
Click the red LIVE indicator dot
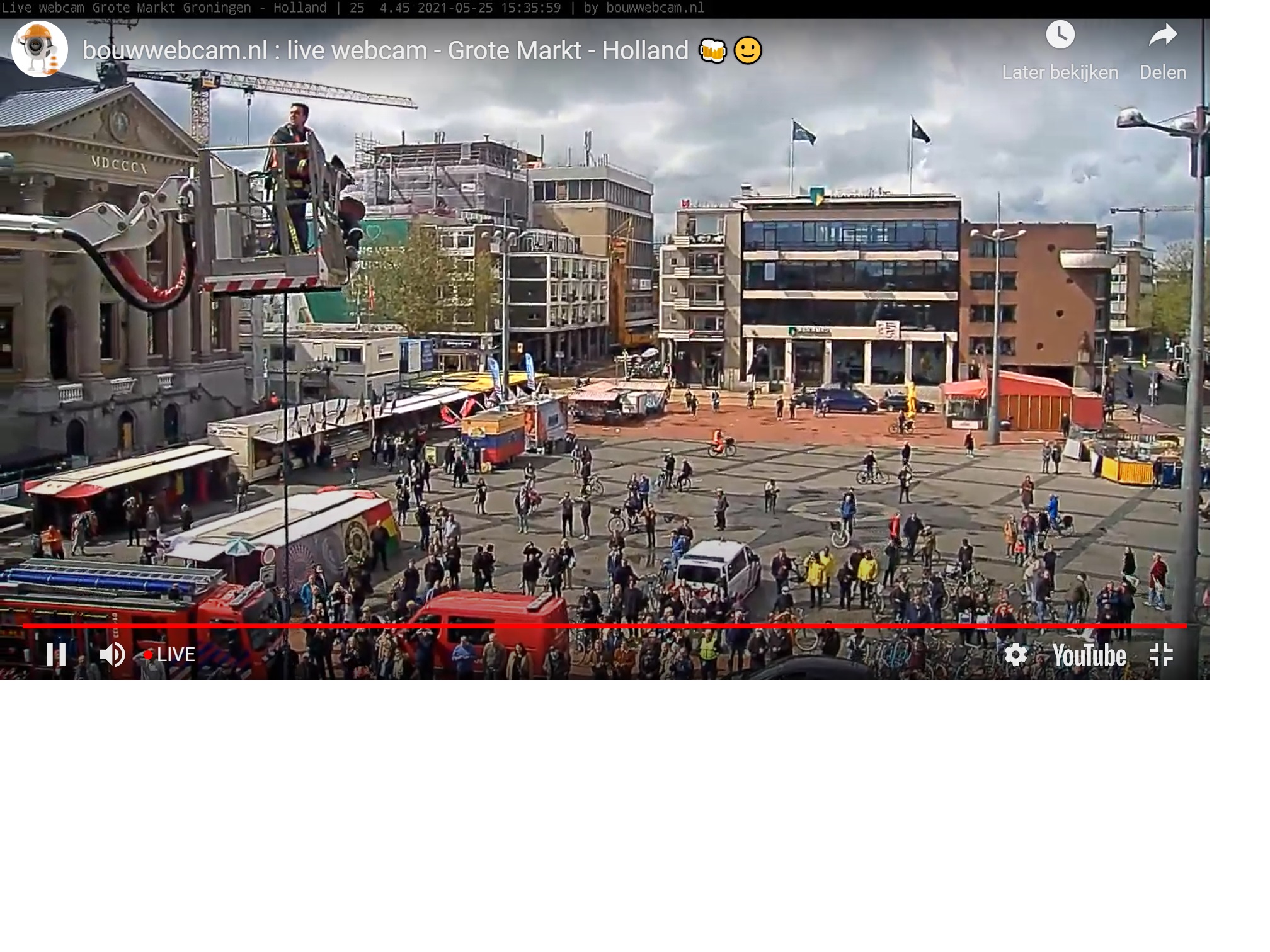[x=149, y=655]
